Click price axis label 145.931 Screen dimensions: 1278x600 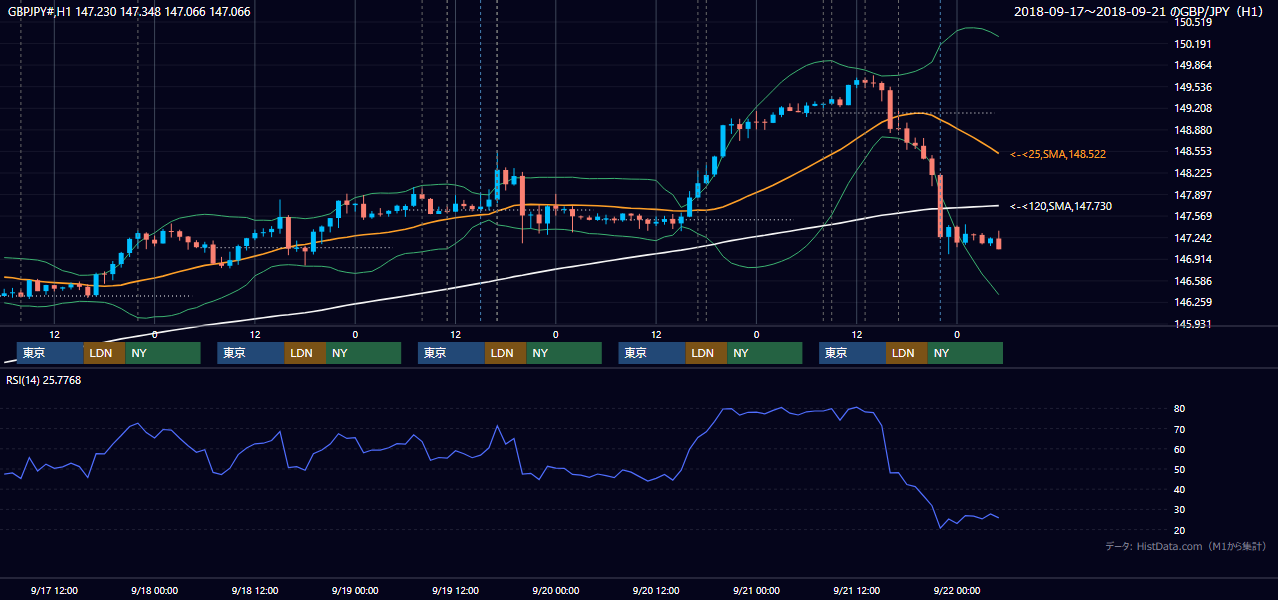pos(1195,324)
